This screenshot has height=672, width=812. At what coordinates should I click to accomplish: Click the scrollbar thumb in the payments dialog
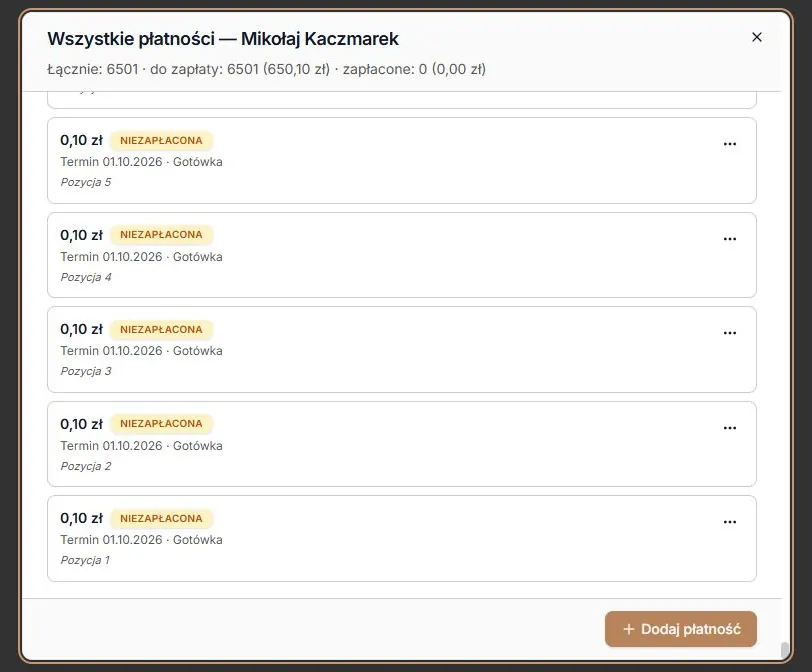click(x=785, y=649)
